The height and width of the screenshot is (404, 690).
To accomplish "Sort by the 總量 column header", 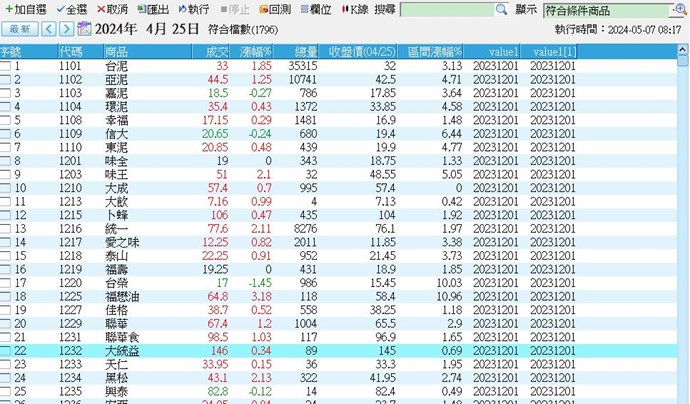I will click(306, 50).
